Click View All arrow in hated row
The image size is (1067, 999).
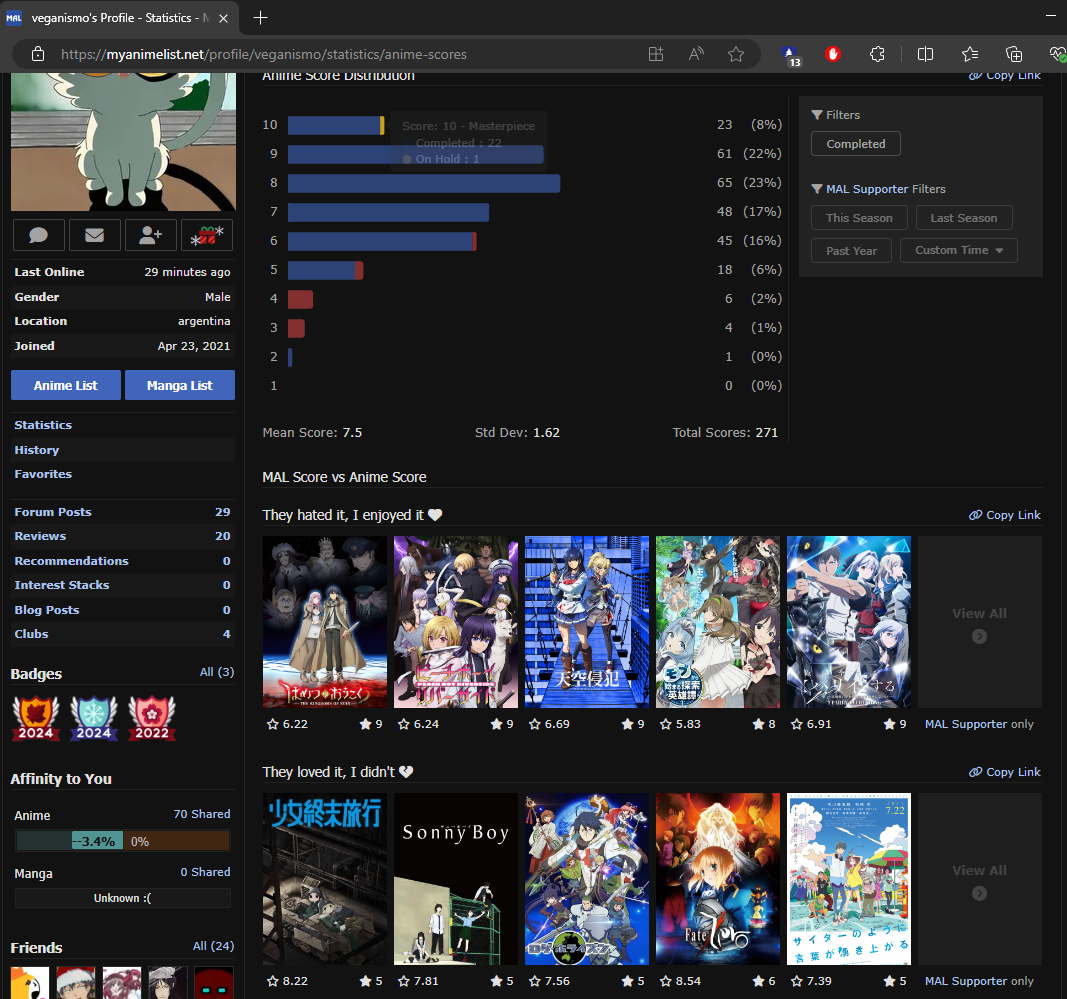tap(979, 636)
